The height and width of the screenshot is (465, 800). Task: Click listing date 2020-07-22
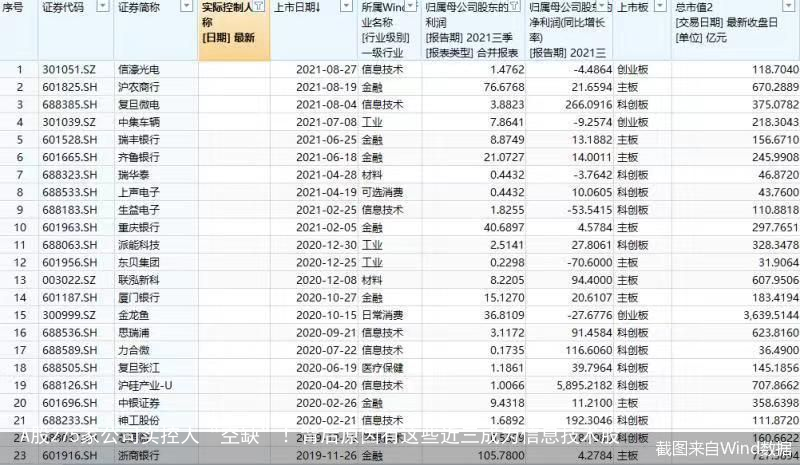[326, 350]
